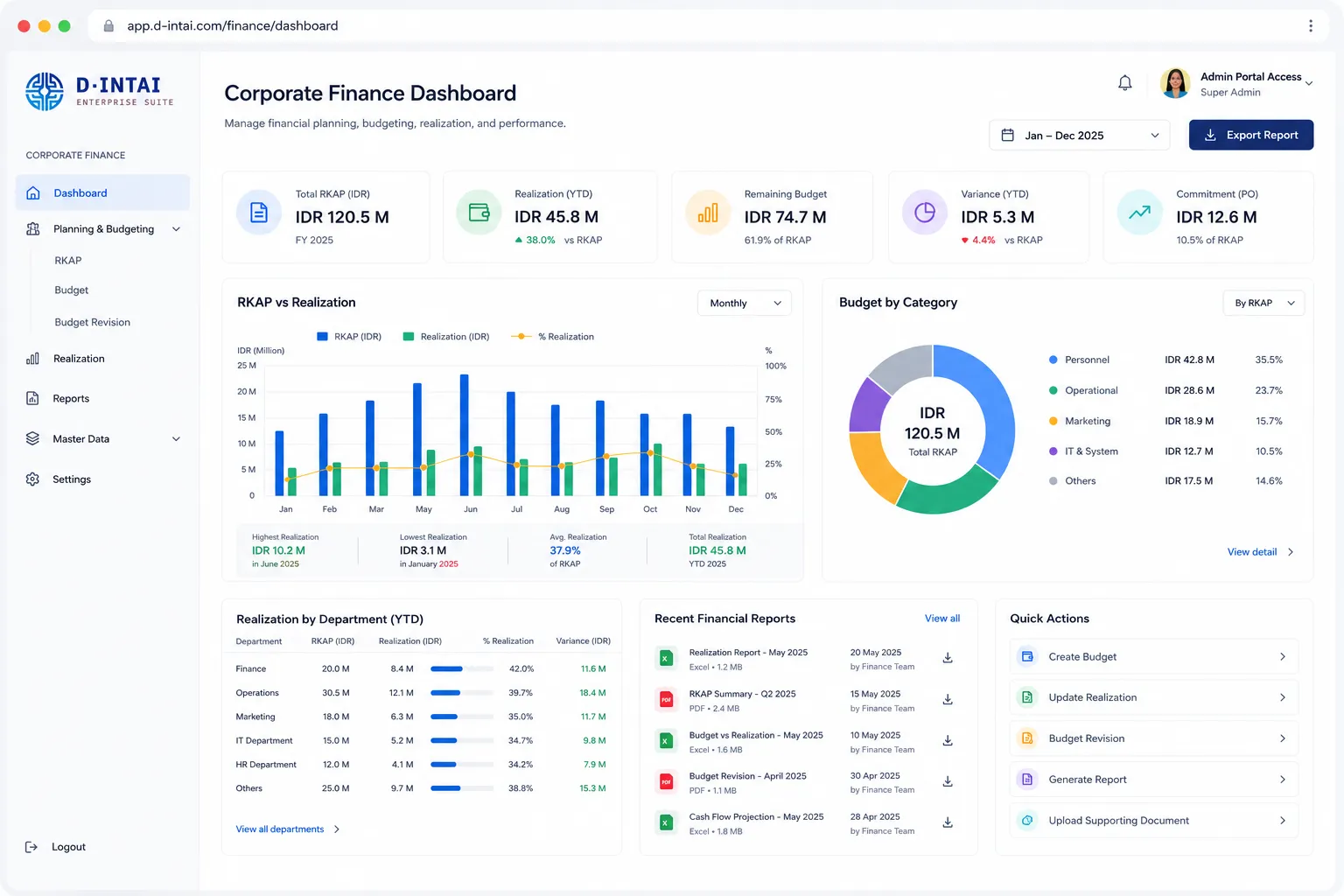
Task: Click the browser address bar
Action: [x=691, y=26]
